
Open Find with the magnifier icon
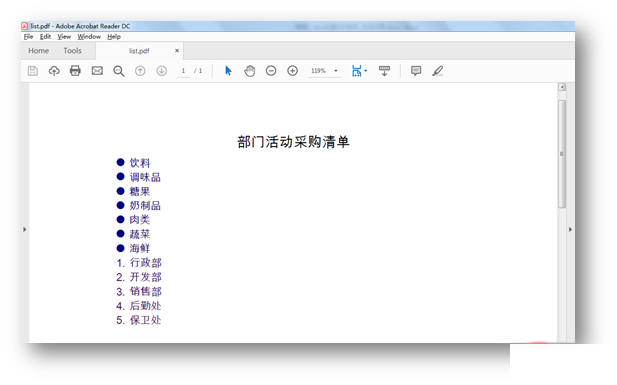click(x=119, y=71)
